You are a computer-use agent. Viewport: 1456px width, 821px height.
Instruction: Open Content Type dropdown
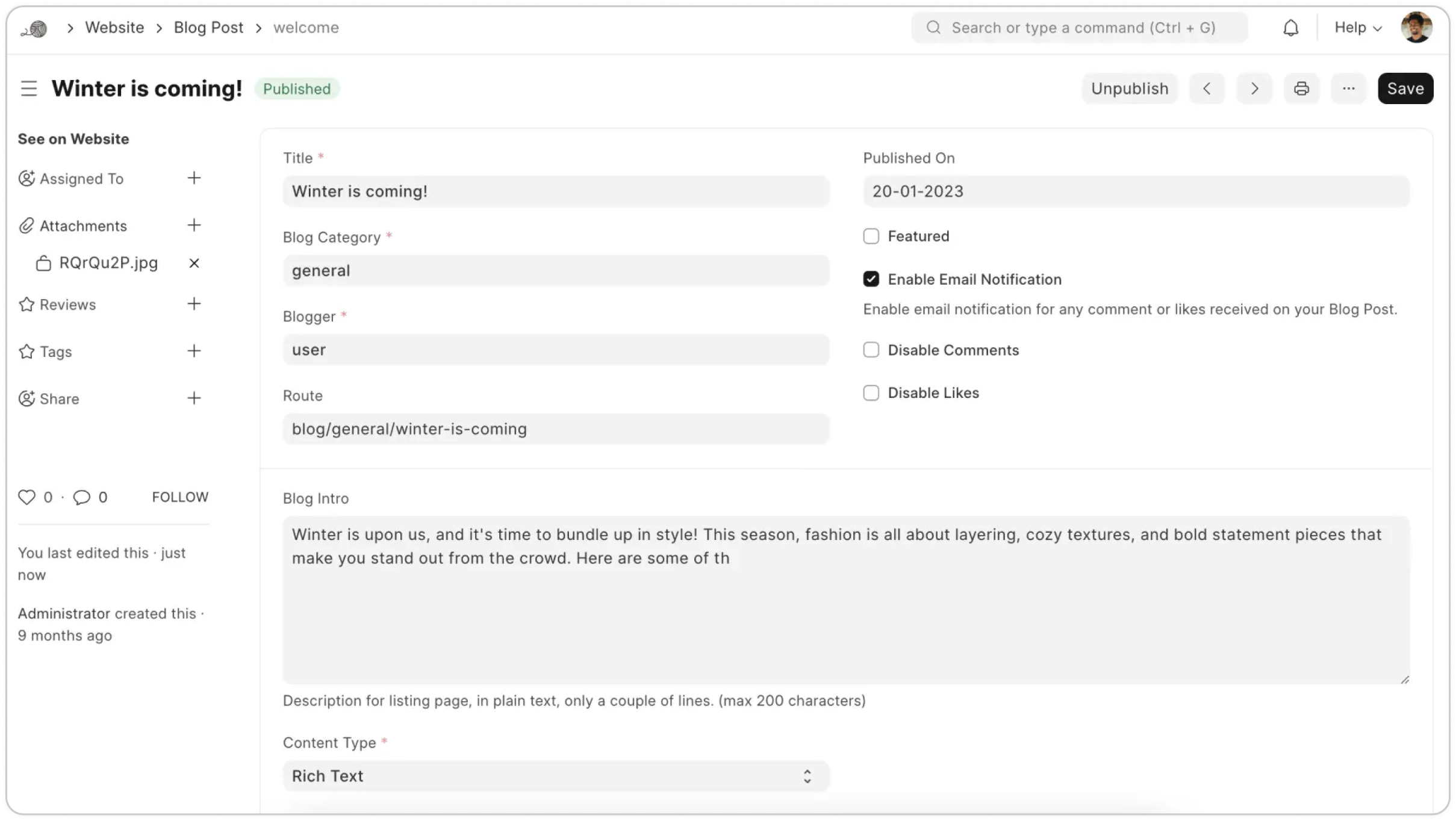(x=555, y=776)
